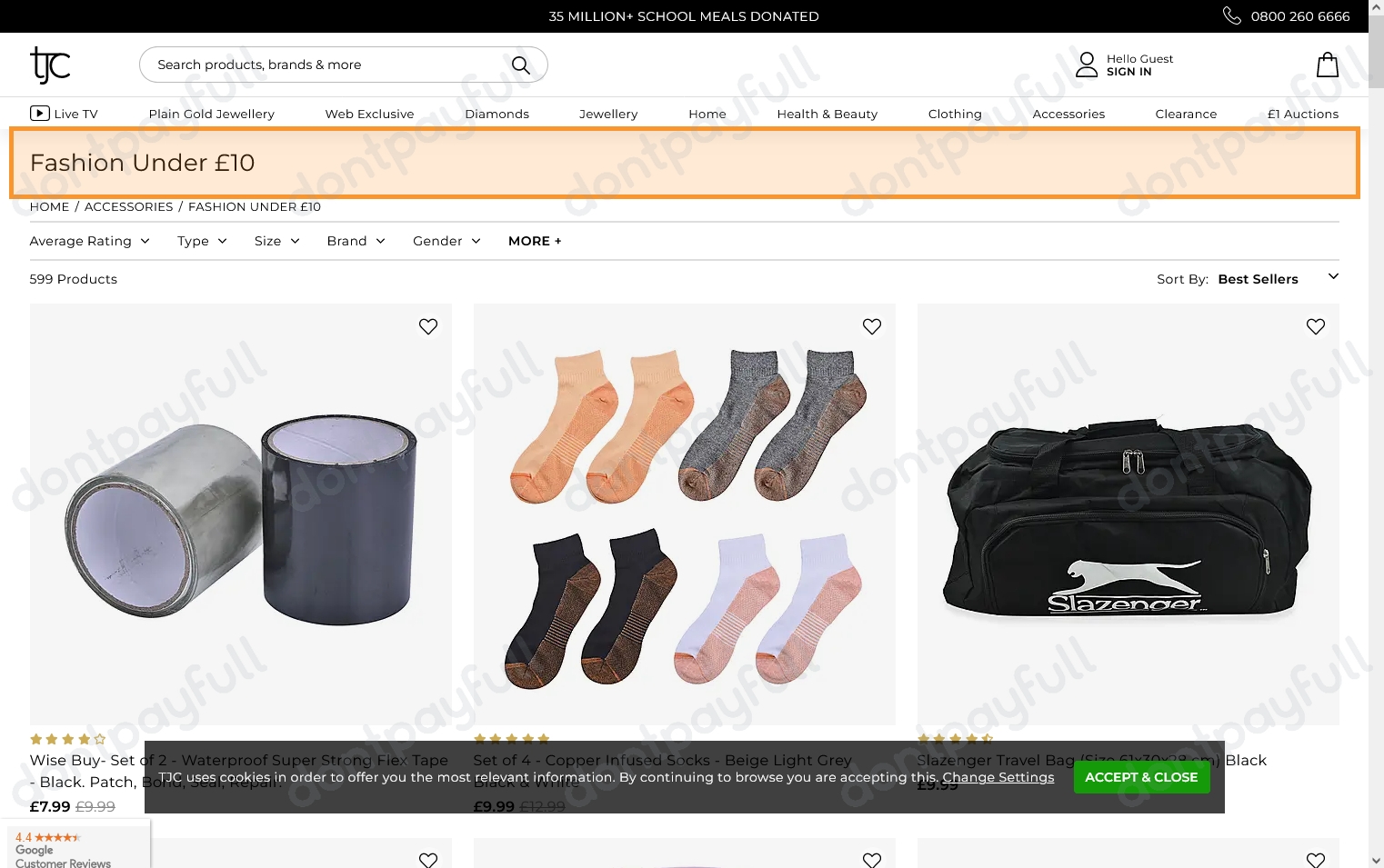
Task: Open Web Exclusive menu
Action: [x=369, y=114]
